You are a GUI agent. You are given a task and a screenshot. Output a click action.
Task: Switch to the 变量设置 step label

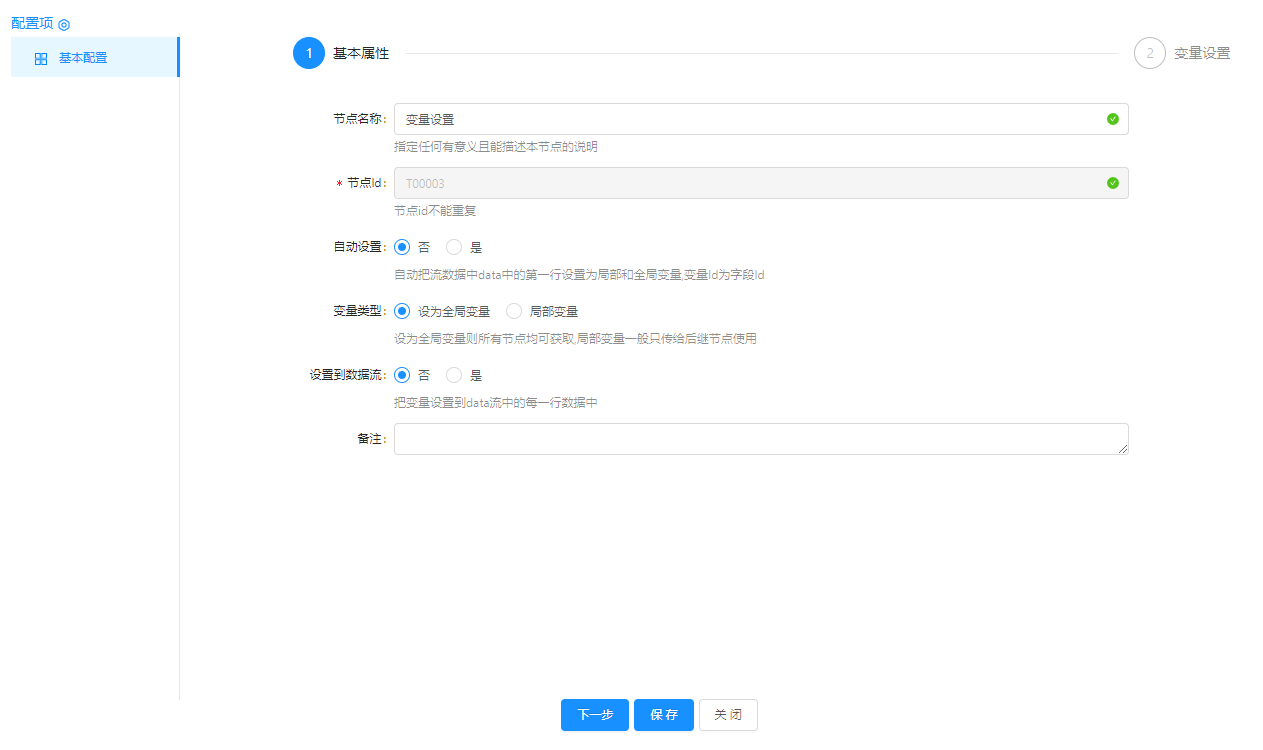point(1202,53)
